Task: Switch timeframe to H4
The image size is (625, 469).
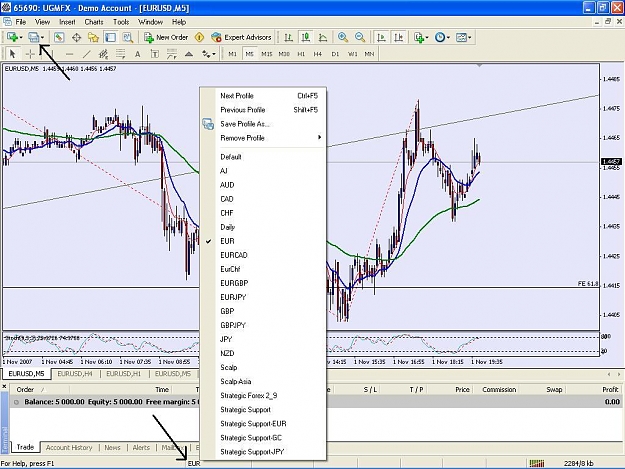Action: coord(318,54)
